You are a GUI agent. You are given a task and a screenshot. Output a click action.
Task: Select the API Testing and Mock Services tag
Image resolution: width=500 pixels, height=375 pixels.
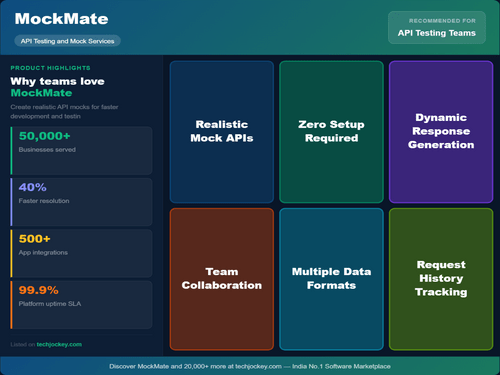(x=67, y=41)
